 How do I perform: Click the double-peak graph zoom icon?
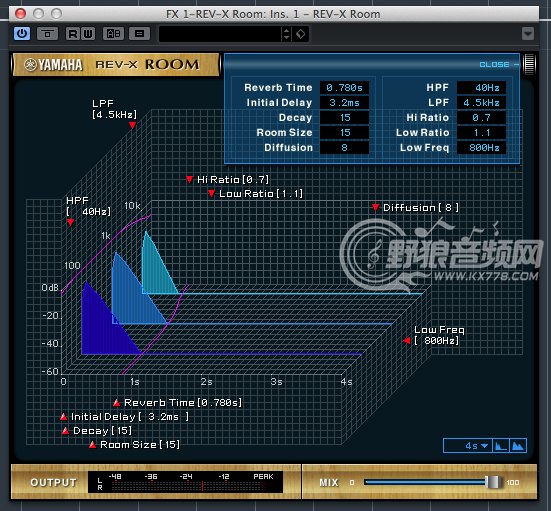[x=518, y=446]
